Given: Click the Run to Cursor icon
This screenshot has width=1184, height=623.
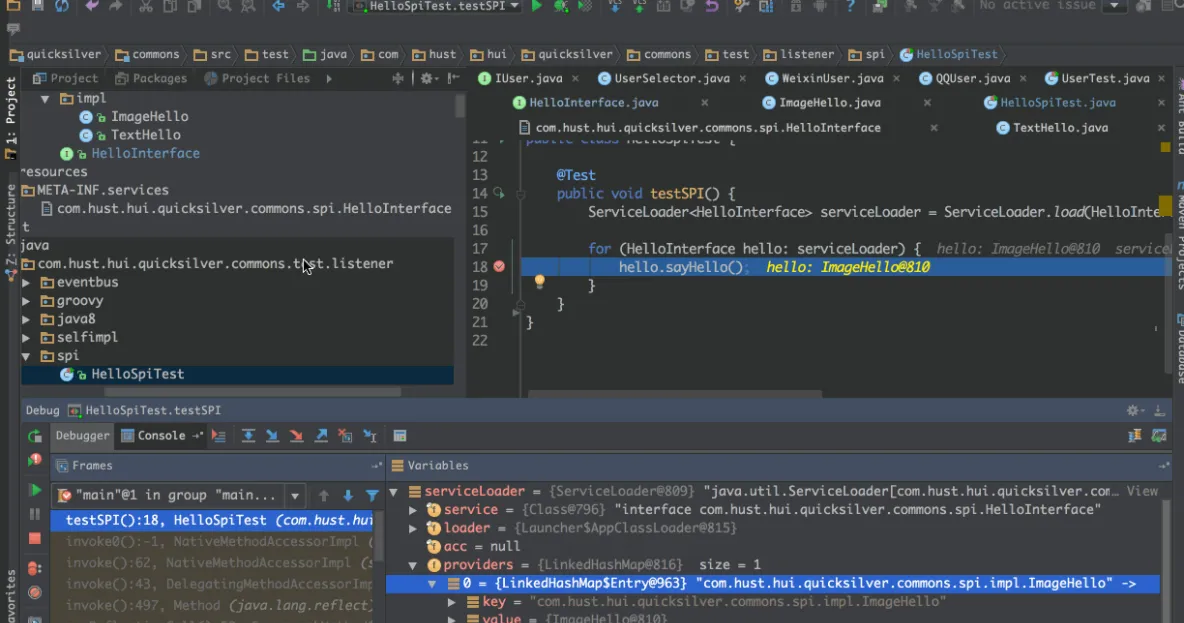Looking at the screenshot, I should coord(370,436).
